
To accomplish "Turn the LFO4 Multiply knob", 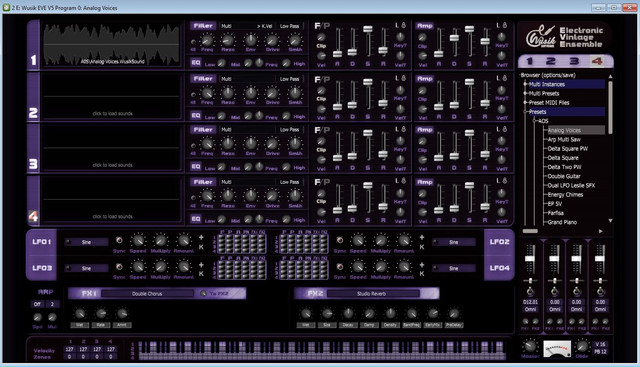I will pyautogui.click(x=380, y=267).
